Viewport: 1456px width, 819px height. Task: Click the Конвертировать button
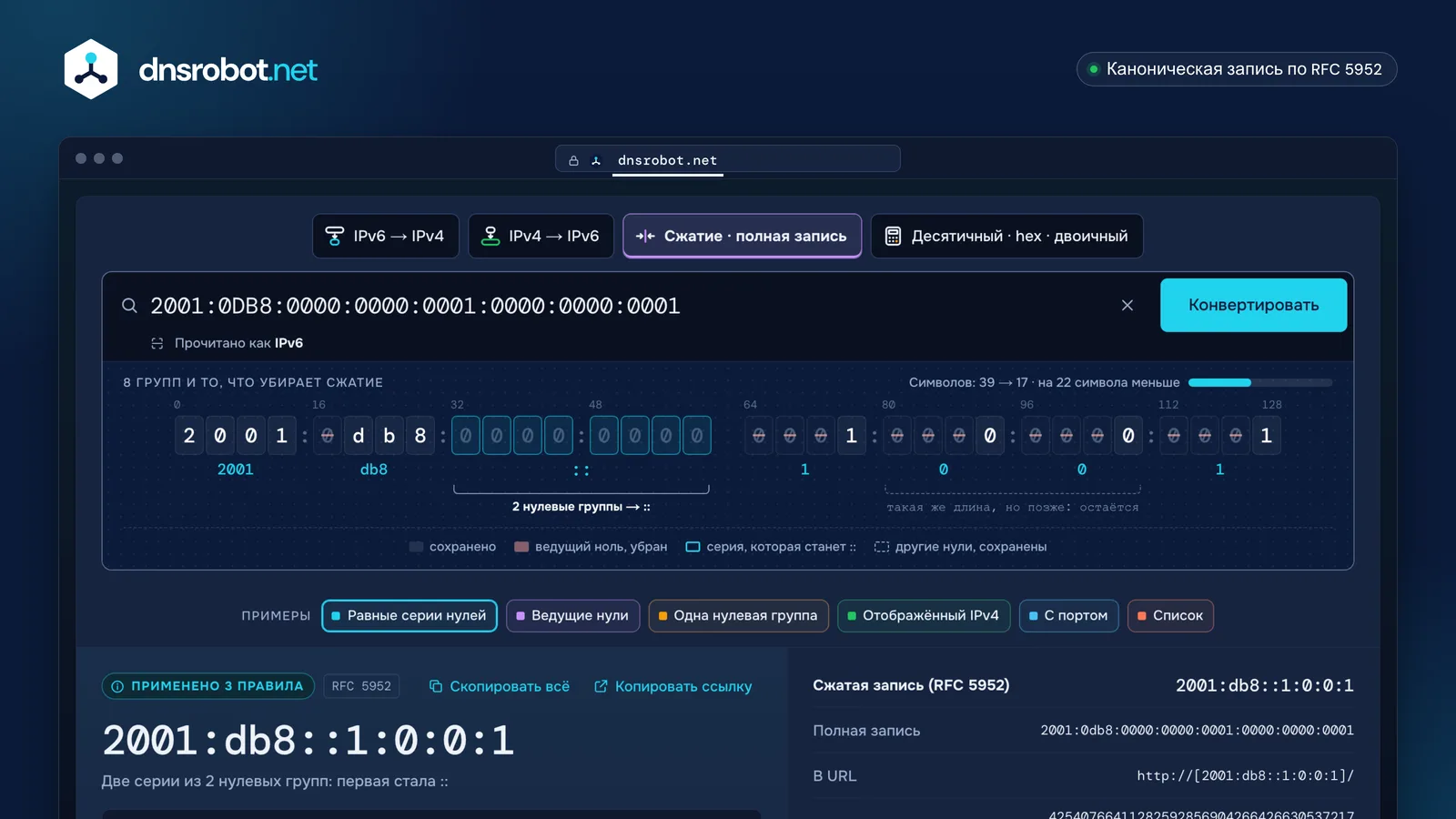point(1254,305)
